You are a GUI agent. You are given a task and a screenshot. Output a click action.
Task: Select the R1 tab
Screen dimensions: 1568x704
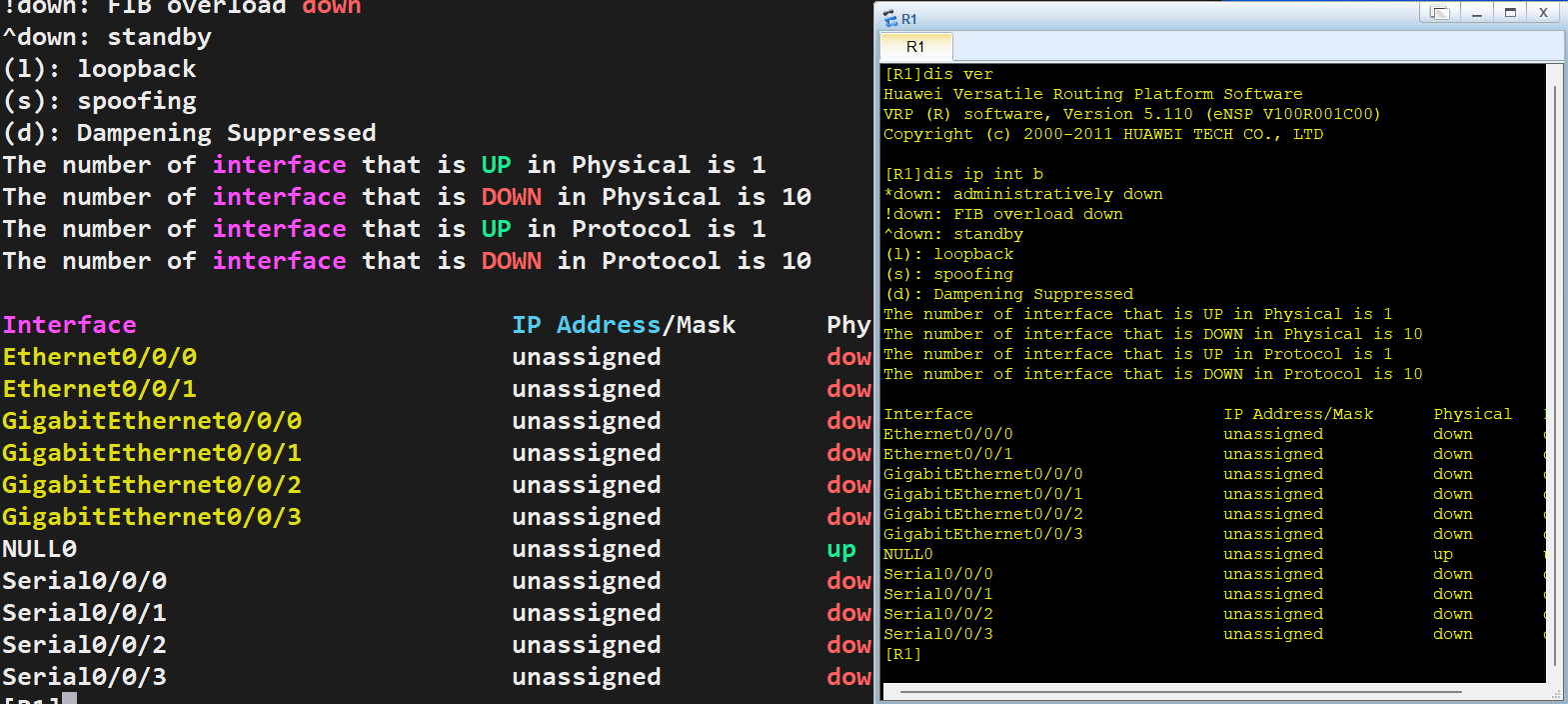click(915, 47)
